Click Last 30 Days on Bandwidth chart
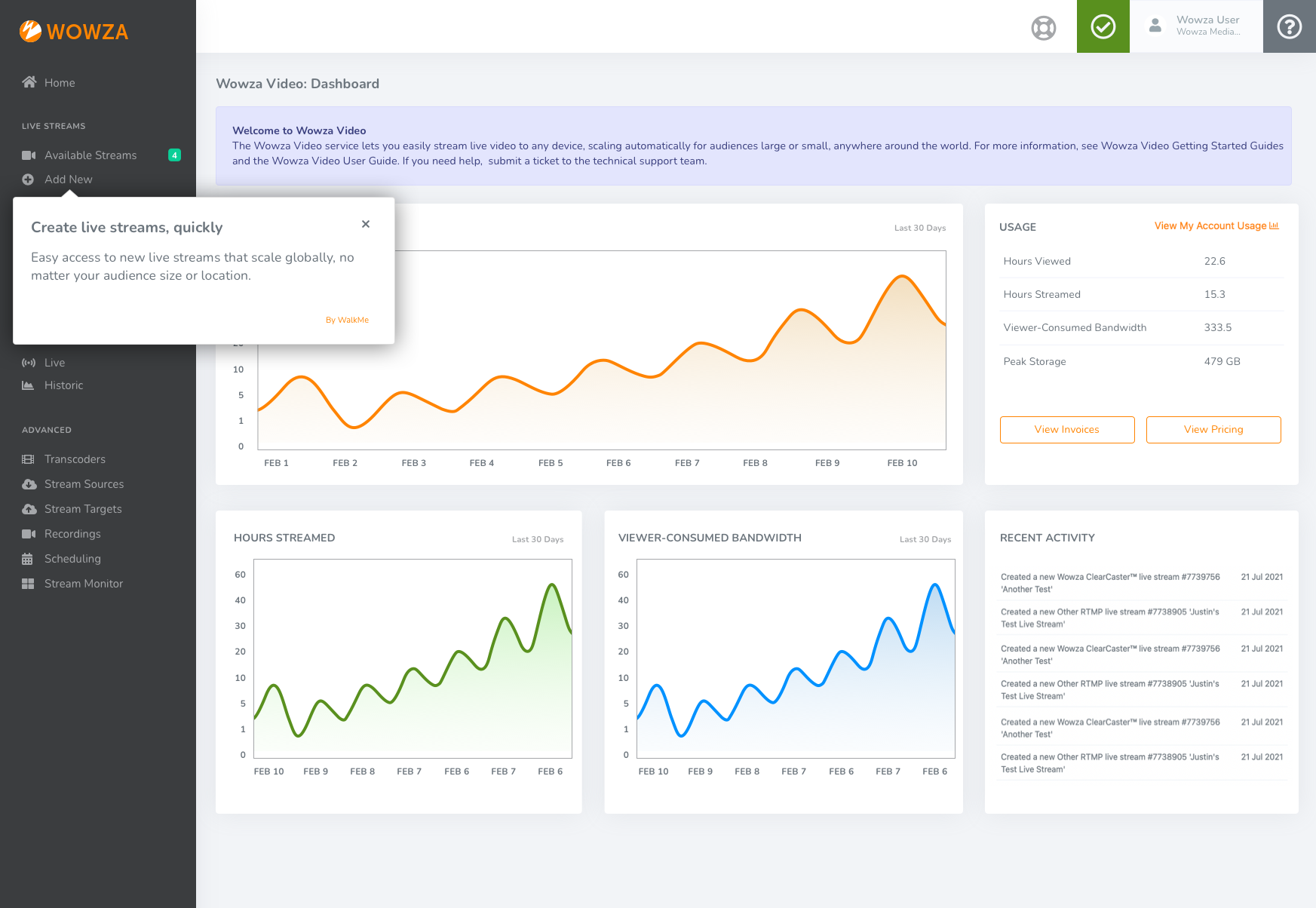This screenshot has width=1316, height=908. (x=925, y=539)
